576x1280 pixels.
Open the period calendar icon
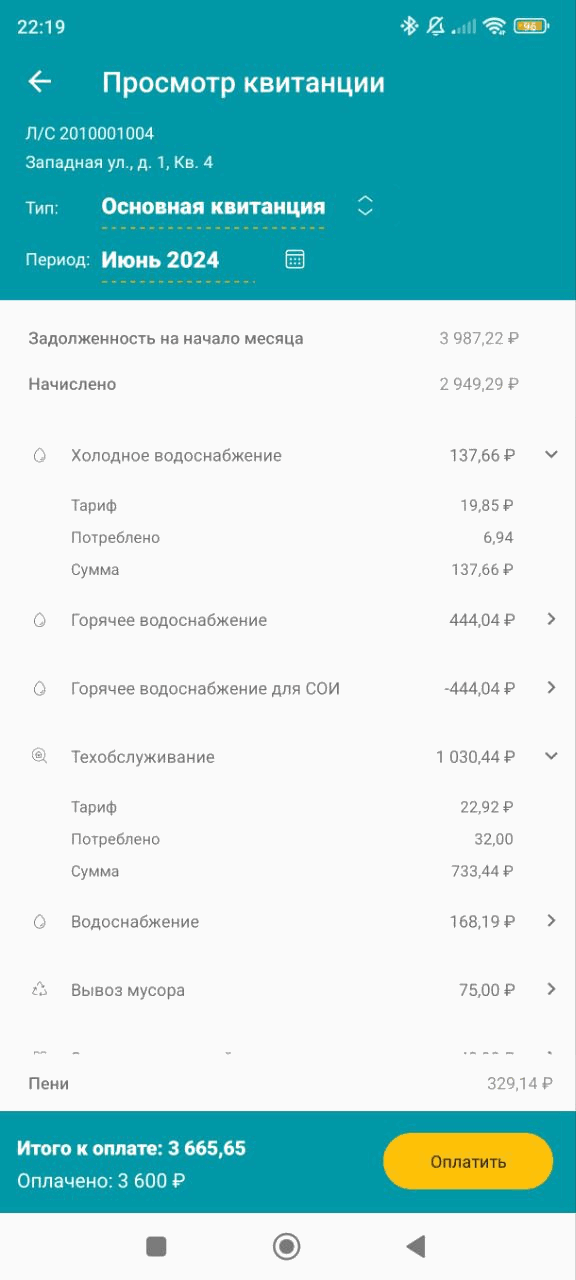295,260
